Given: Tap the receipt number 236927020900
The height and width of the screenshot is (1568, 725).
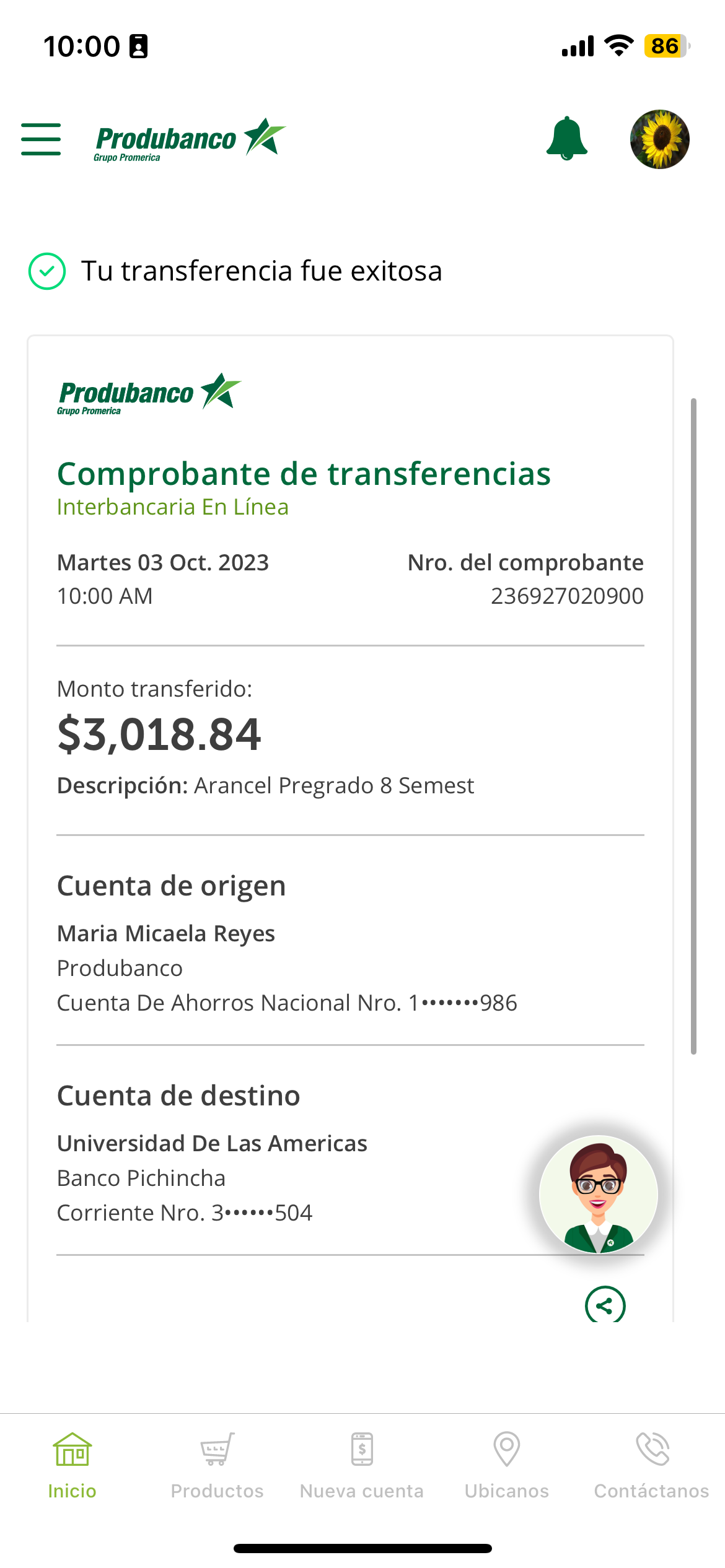Looking at the screenshot, I should click(567, 596).
